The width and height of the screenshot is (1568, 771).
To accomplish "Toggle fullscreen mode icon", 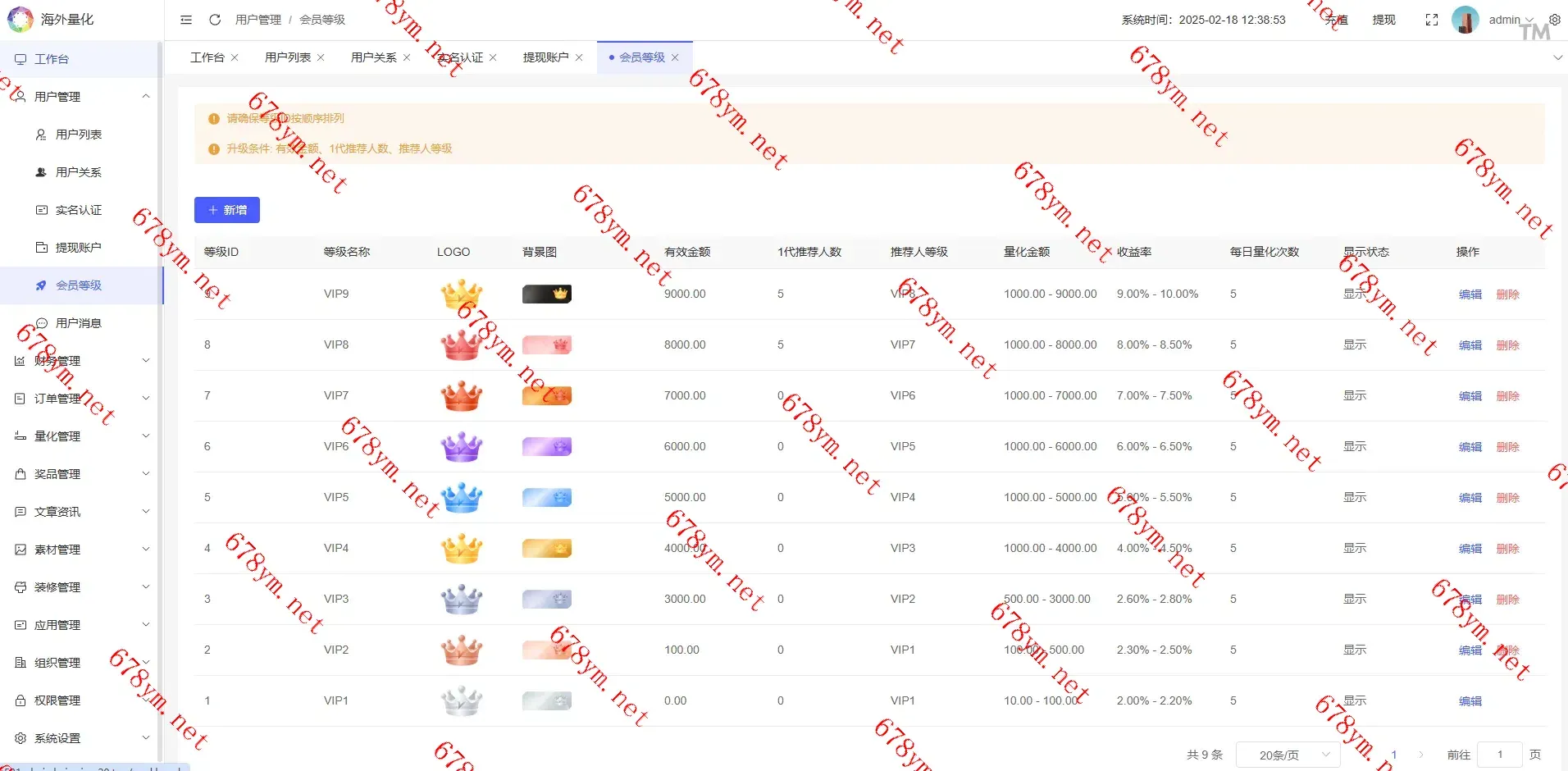I will [x=1432, y=20].
